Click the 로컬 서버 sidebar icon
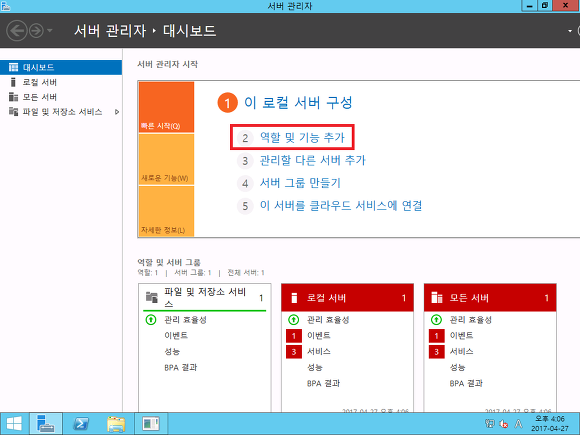 click(13, 82)
